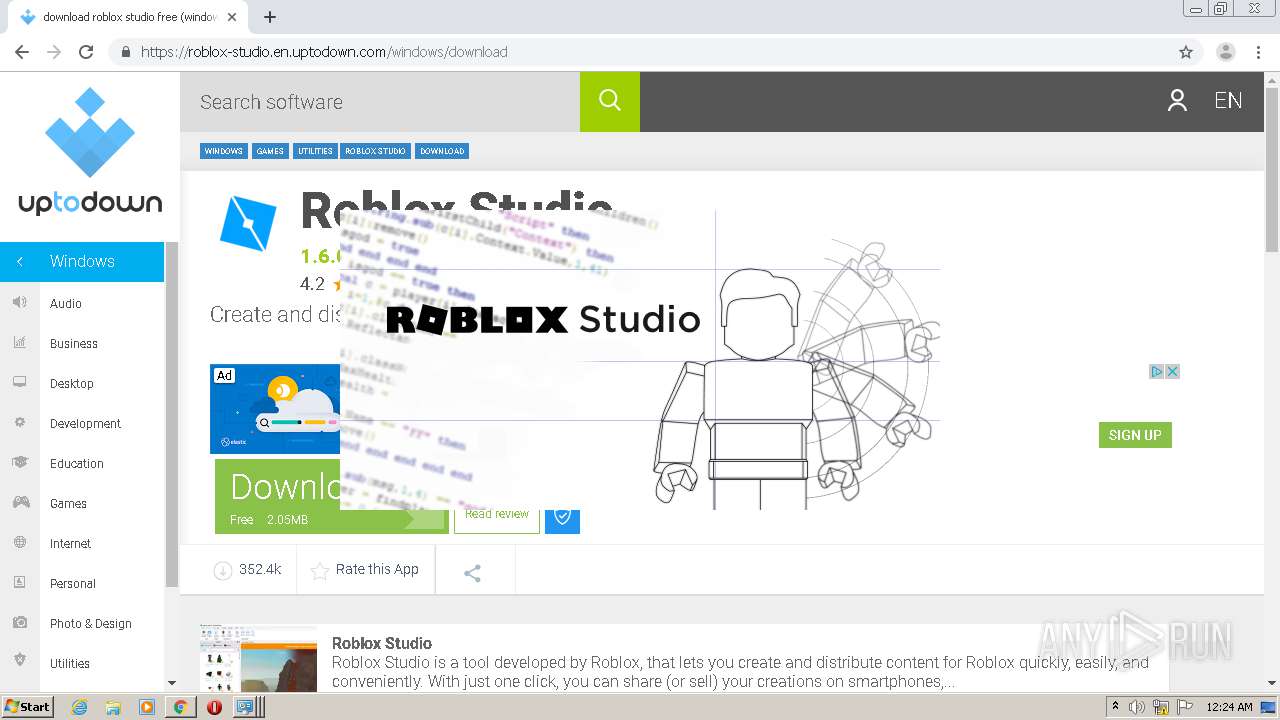Click the Read review button
The height and width of the screenshot is (720, 1280).
tap(497, 514)
